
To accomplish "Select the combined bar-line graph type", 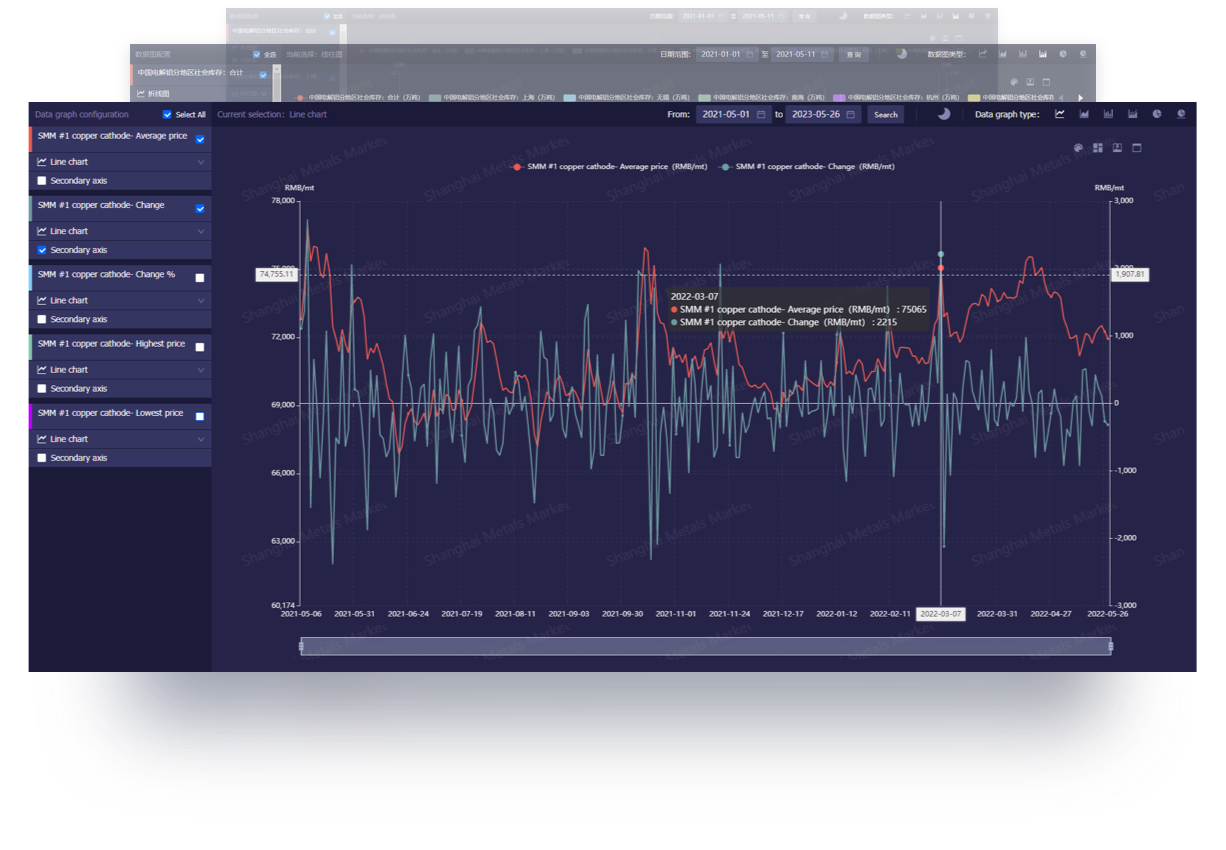I will click(1132, 113).
